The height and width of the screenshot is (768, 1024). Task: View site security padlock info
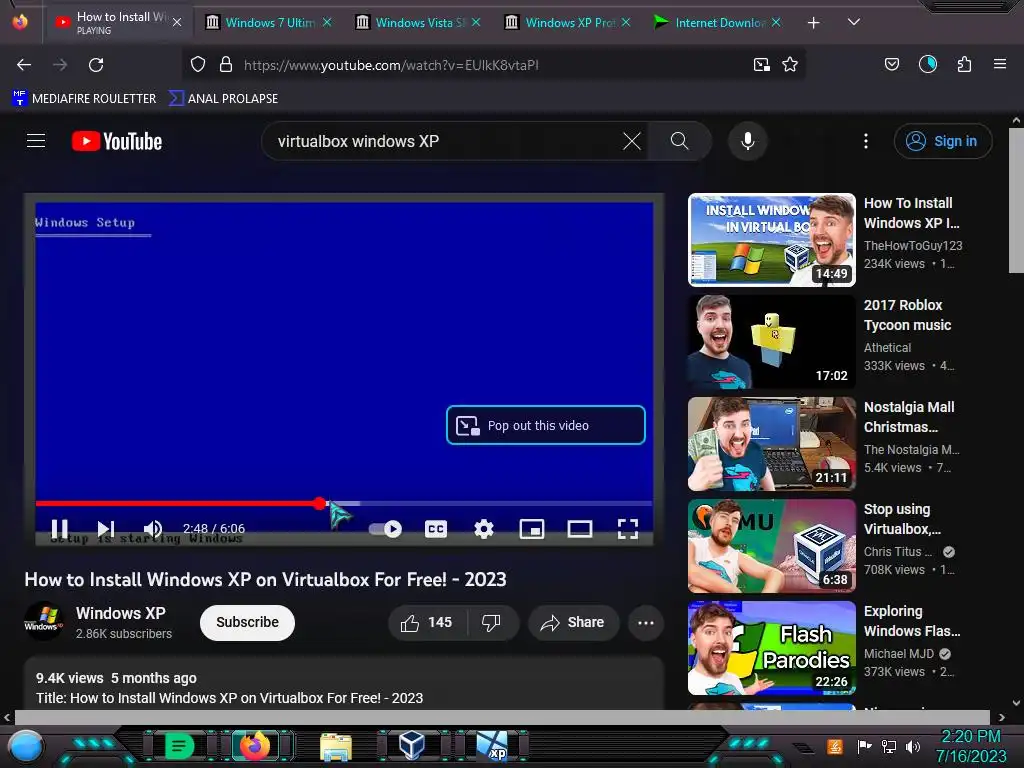click(x=226, y=64)
